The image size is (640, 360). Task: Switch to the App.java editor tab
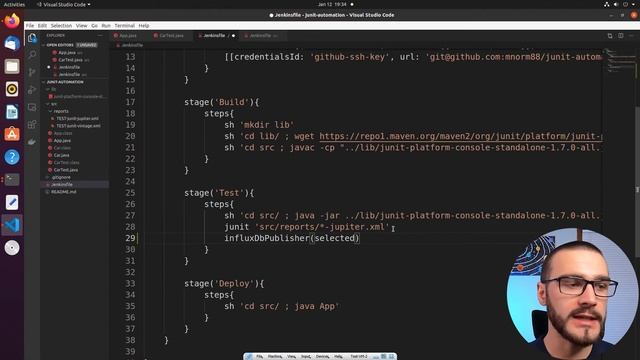coord(128,36)
